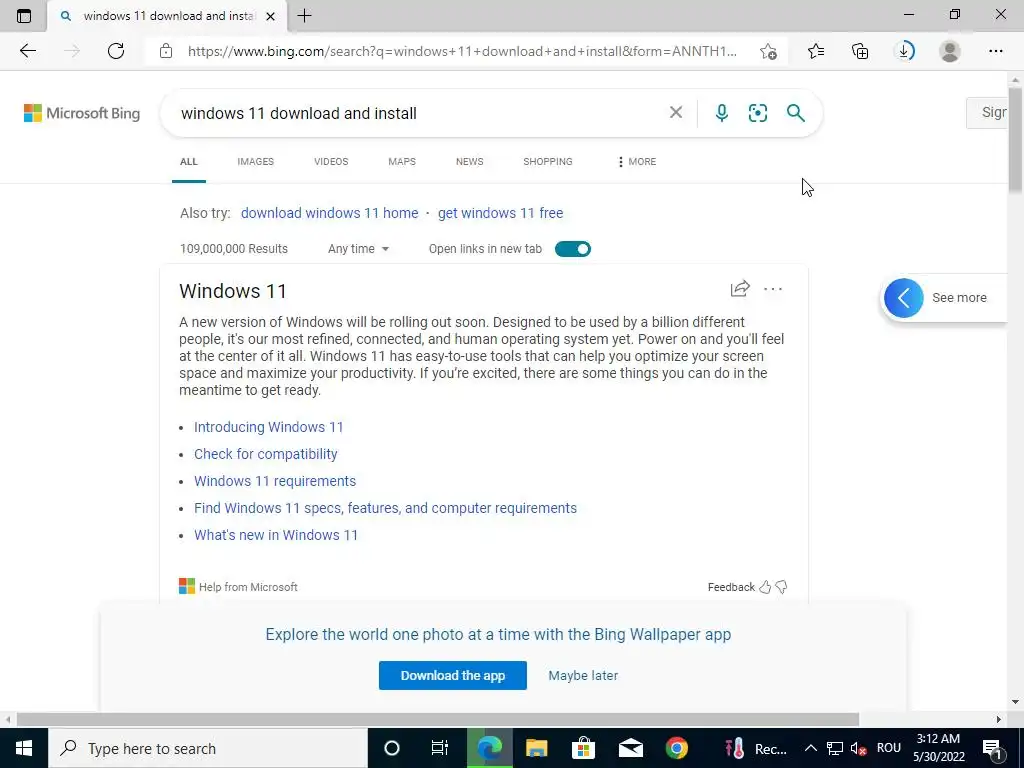This screenshot has height=768, width=1024.
Task: Switch to the IMAGES tab
Action: (x=255, y=162)
